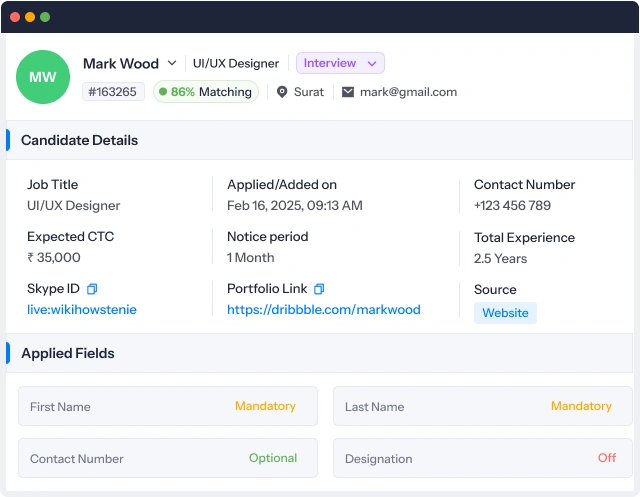The width and height of the screenshot is (640, 497).
Task: Click the Contact Number label in Candidate Details
Action: (524, 184)
